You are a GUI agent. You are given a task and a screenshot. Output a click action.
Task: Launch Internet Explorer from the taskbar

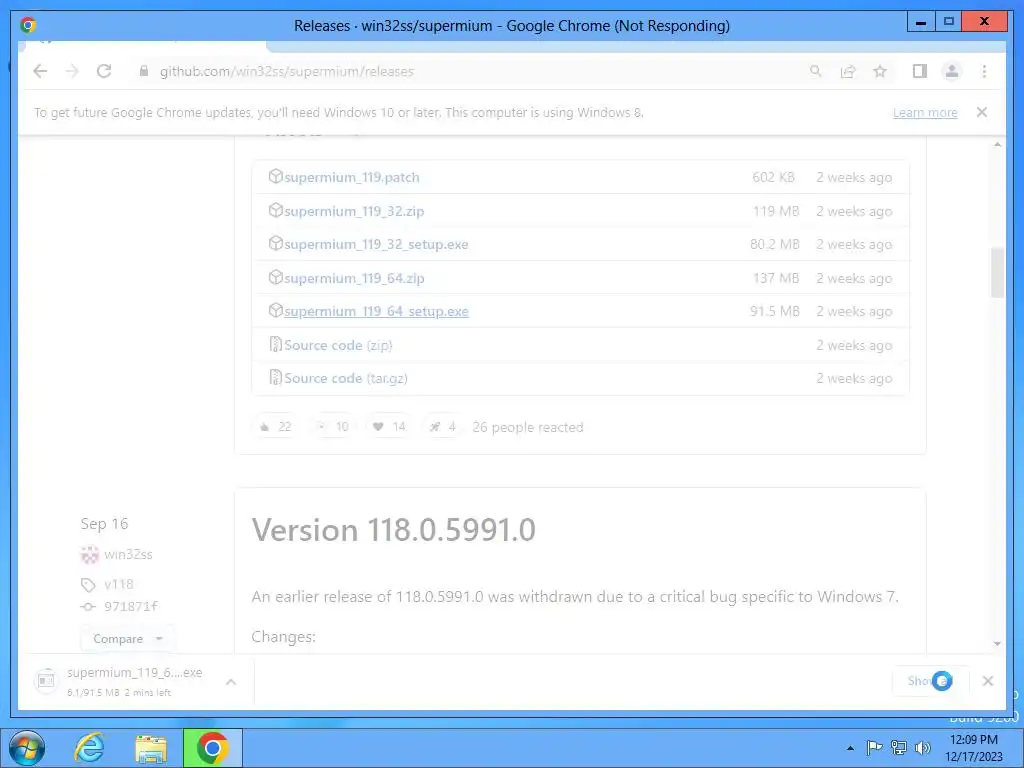(89, 748)
